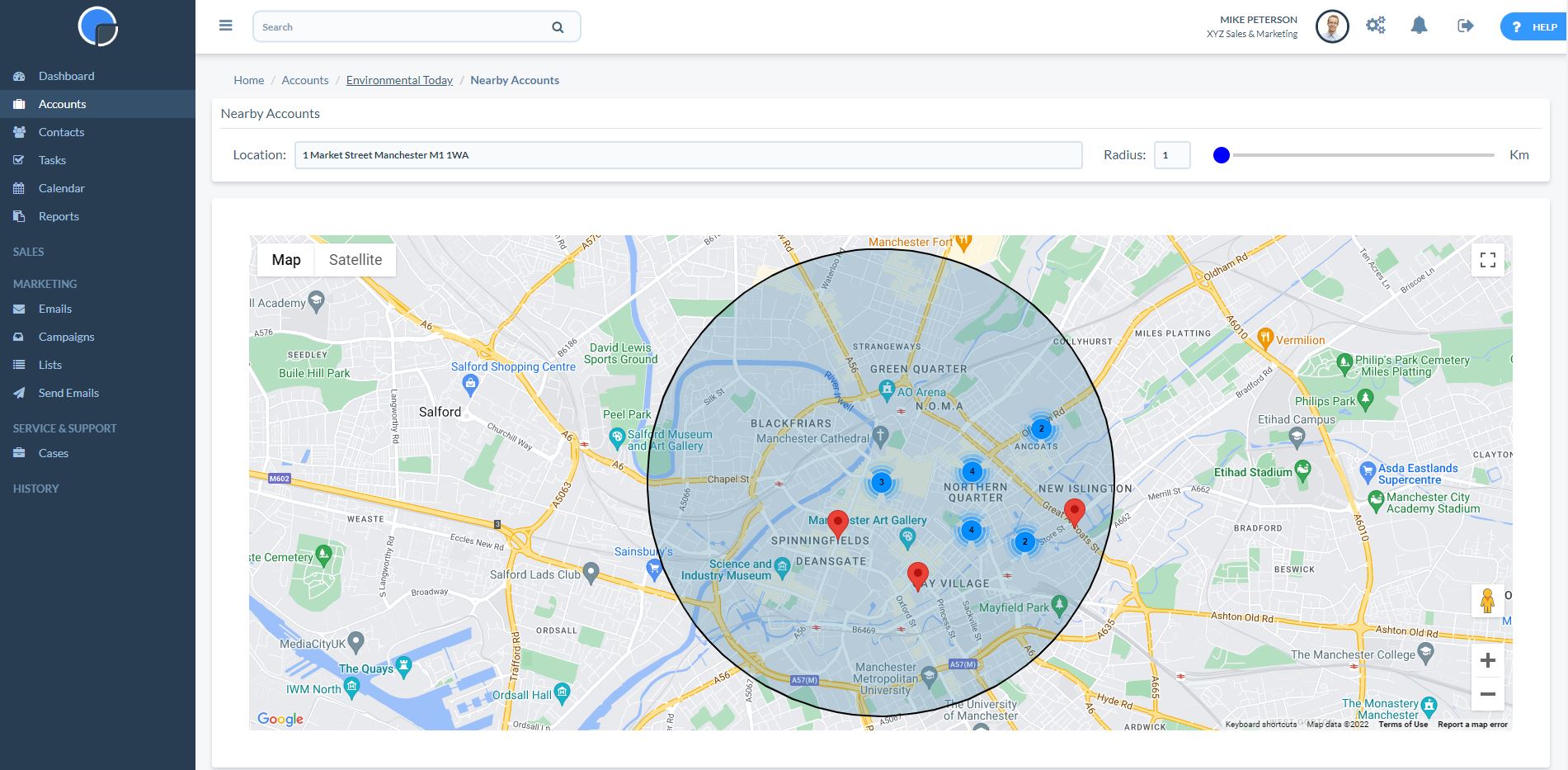Click the IWM North marker

click(x=352, y=686)
